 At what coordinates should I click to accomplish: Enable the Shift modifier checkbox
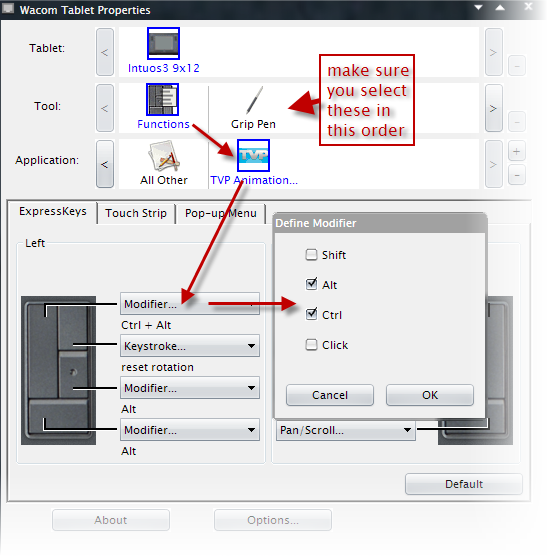(x=311, y=255)
